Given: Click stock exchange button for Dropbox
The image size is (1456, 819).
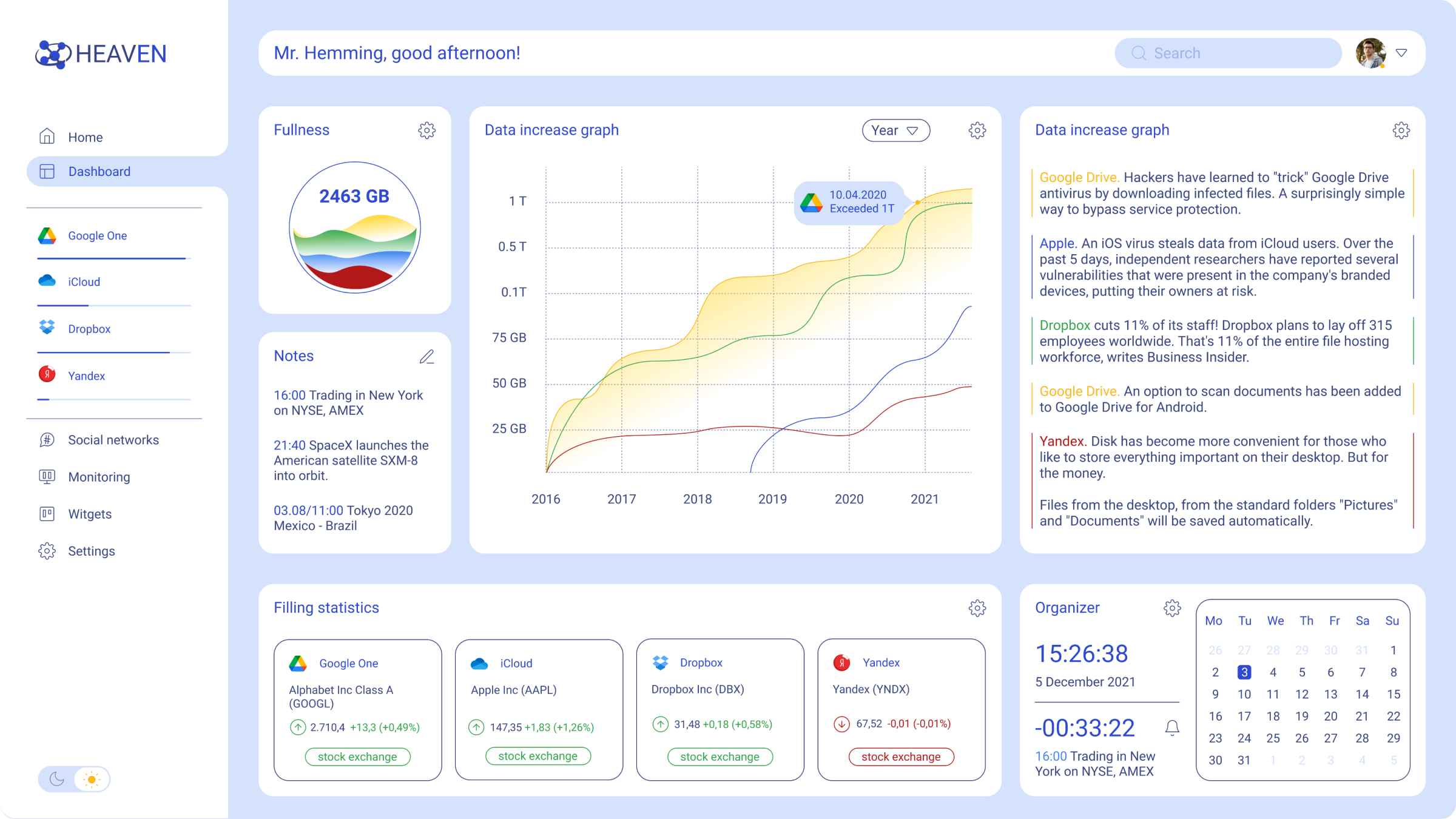Looking at the screenshot, I should tap(720, 757).
